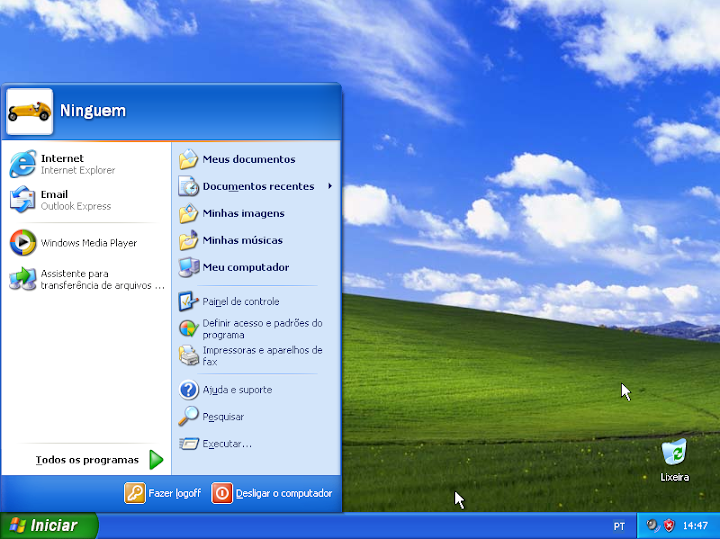Click the Executar run icon
Image resolution: width=720 pixels, height=539 pixels.
pyautogui.click(x=188, y=444)
